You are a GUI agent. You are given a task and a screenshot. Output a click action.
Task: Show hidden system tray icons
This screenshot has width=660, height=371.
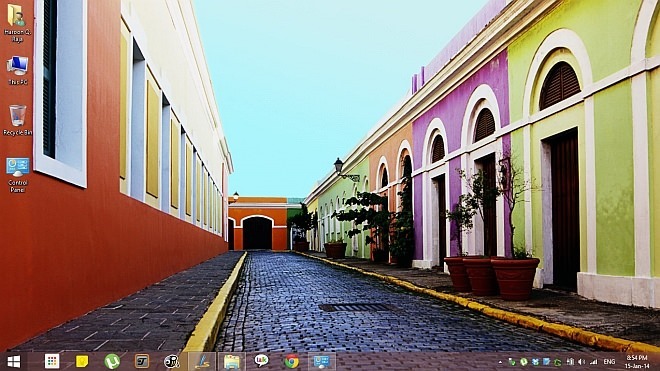tap(500, 362)
